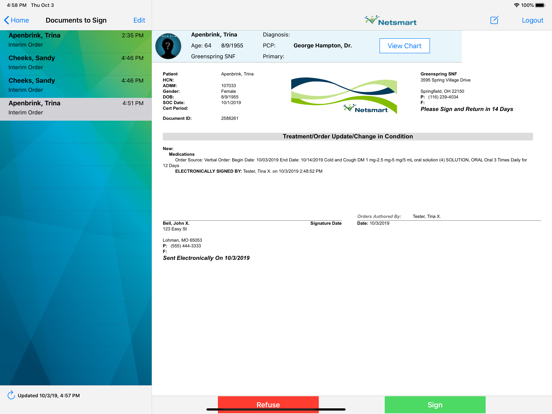This screenshot has width=552, height=414.
Task: Open the compose note icon
Action: pos(494,20)
